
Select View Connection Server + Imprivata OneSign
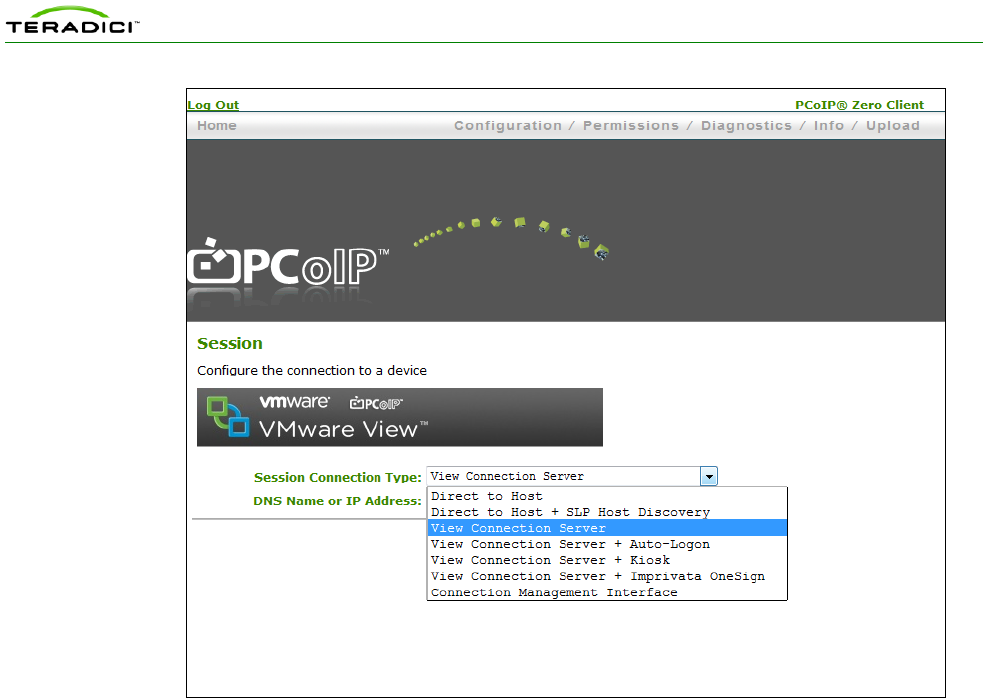(x=607, y=576)
